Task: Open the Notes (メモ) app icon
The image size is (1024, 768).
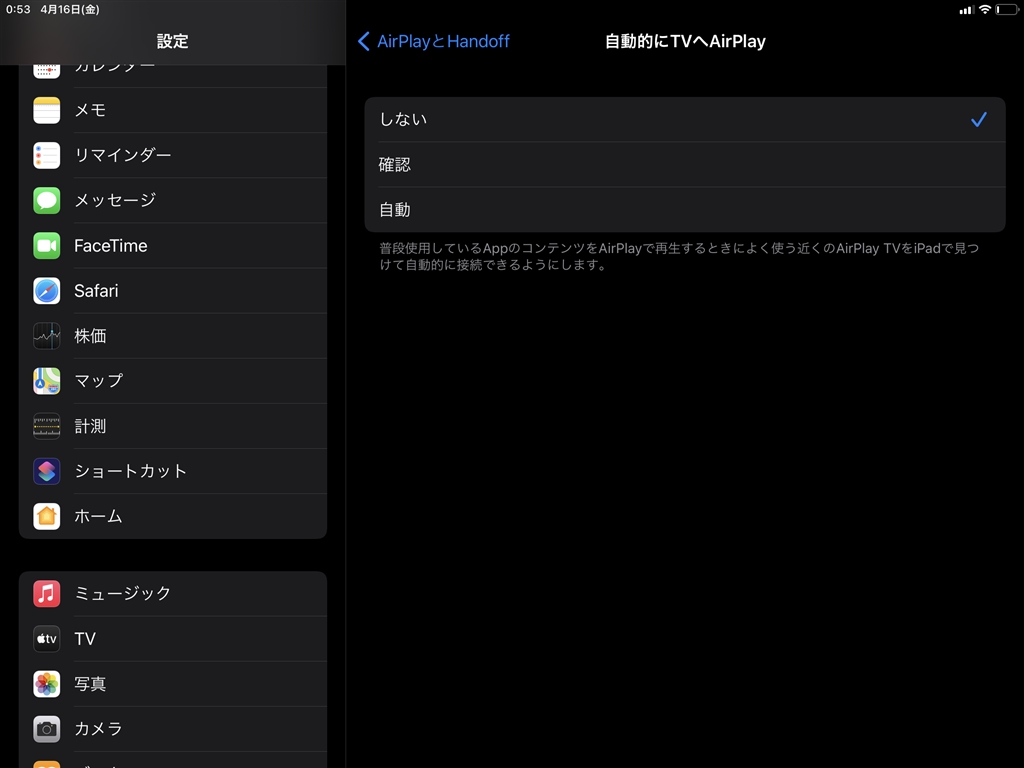Action: tap(46, 110)
